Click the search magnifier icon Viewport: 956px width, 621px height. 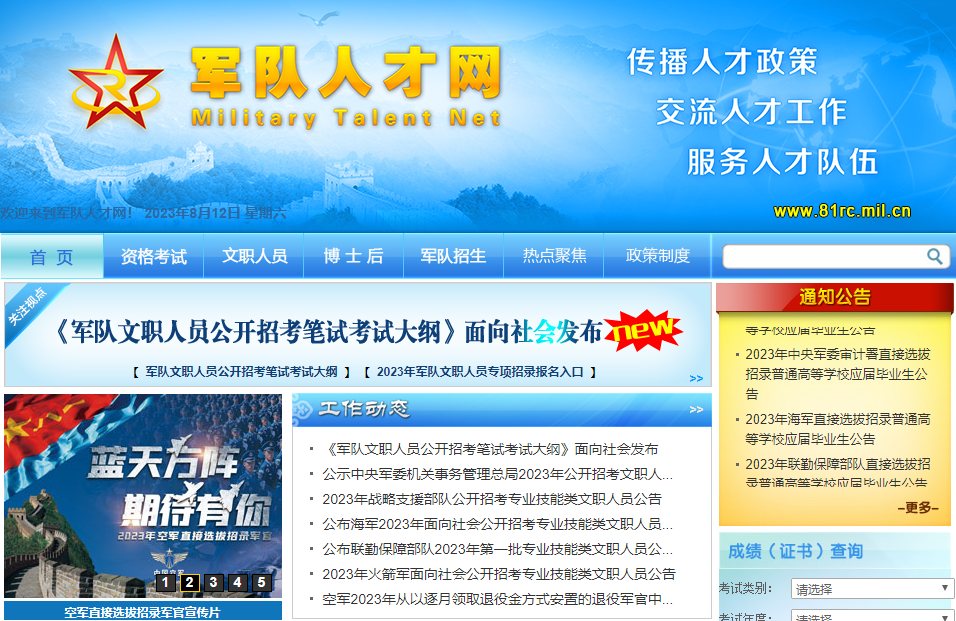(935, 256)
